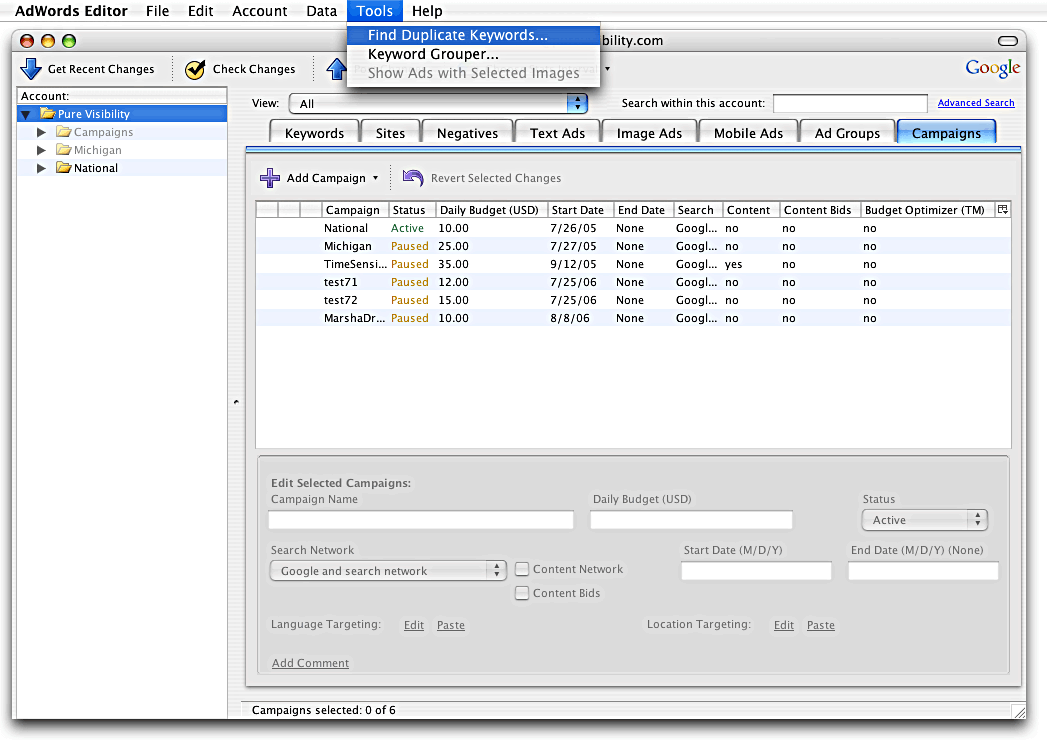Open the Status dropdown set to Active
The width and height of the screenshot is (1047, 744).
tap(924, 520)
